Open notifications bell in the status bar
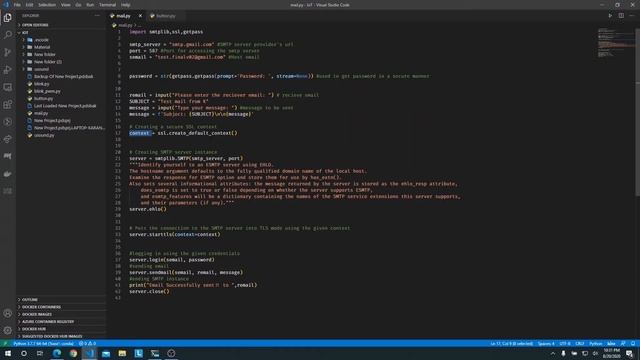 coord(633,344)
